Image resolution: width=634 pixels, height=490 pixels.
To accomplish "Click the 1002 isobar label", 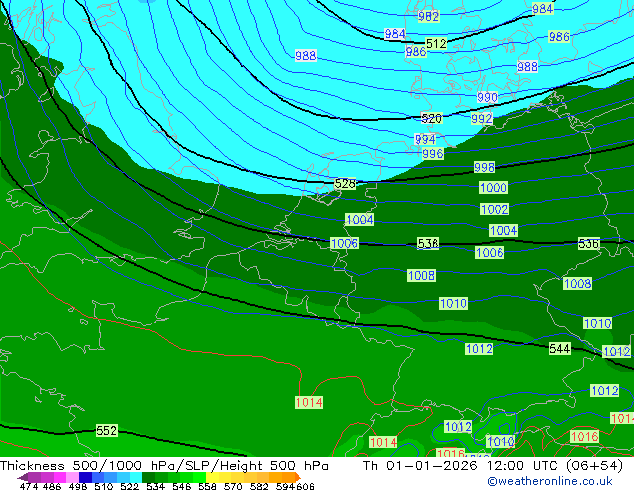I will pyautogui.click(x=495, y=209).
